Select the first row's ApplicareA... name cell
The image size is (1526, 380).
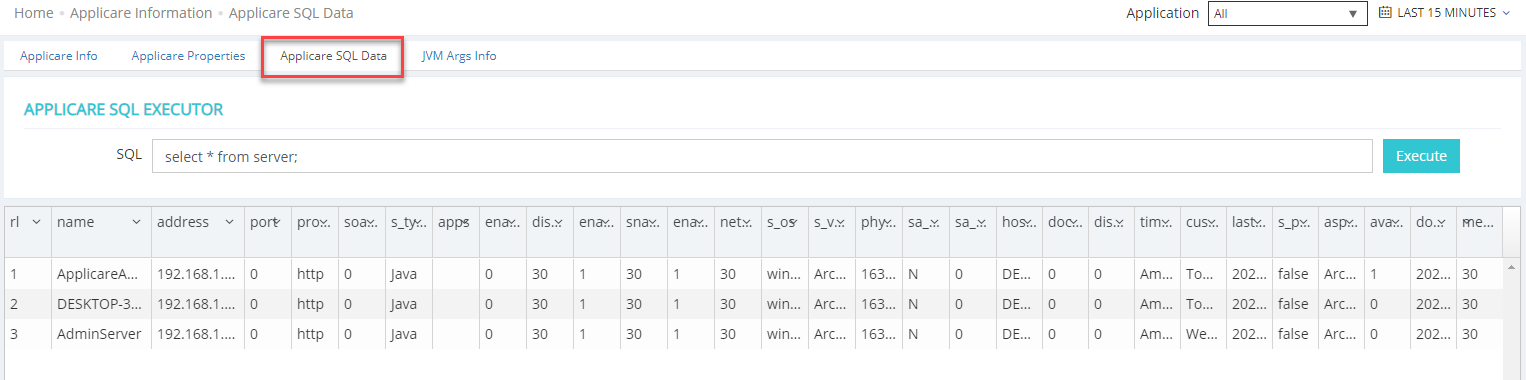pyautogui.click(x=100, y=272)
